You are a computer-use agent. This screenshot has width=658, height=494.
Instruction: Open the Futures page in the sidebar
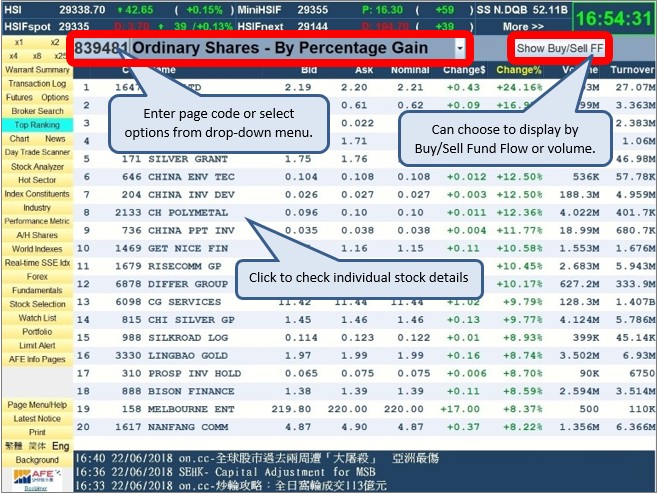click(x=19, y=97)
